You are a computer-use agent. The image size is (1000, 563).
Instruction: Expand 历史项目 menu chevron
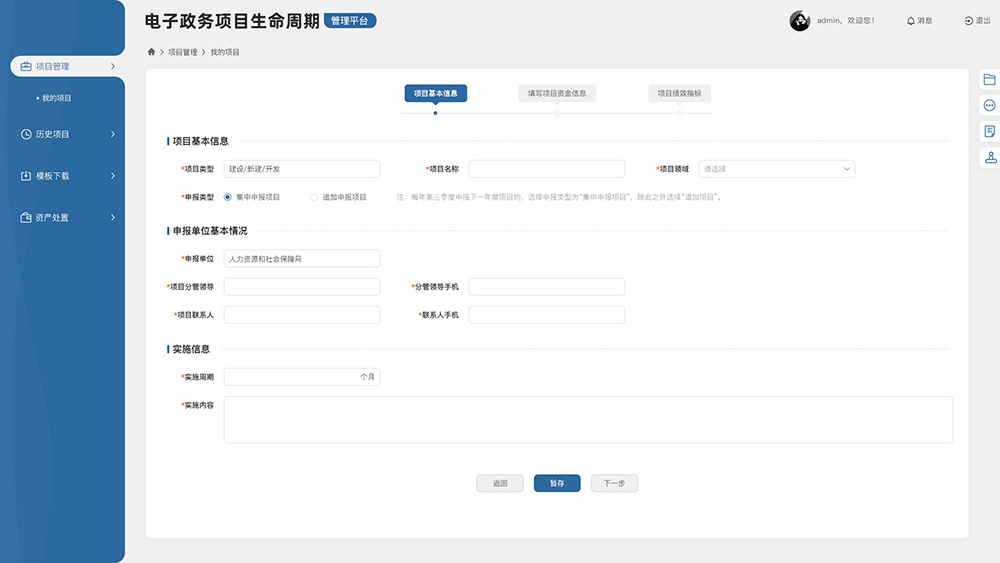(x=113, y=134)
